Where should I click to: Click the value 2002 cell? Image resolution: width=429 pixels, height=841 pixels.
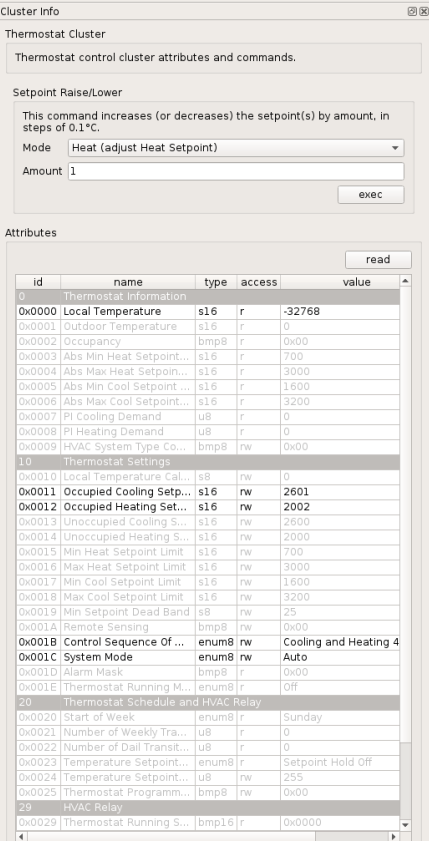pyautogui.click(x=340, y=507)
